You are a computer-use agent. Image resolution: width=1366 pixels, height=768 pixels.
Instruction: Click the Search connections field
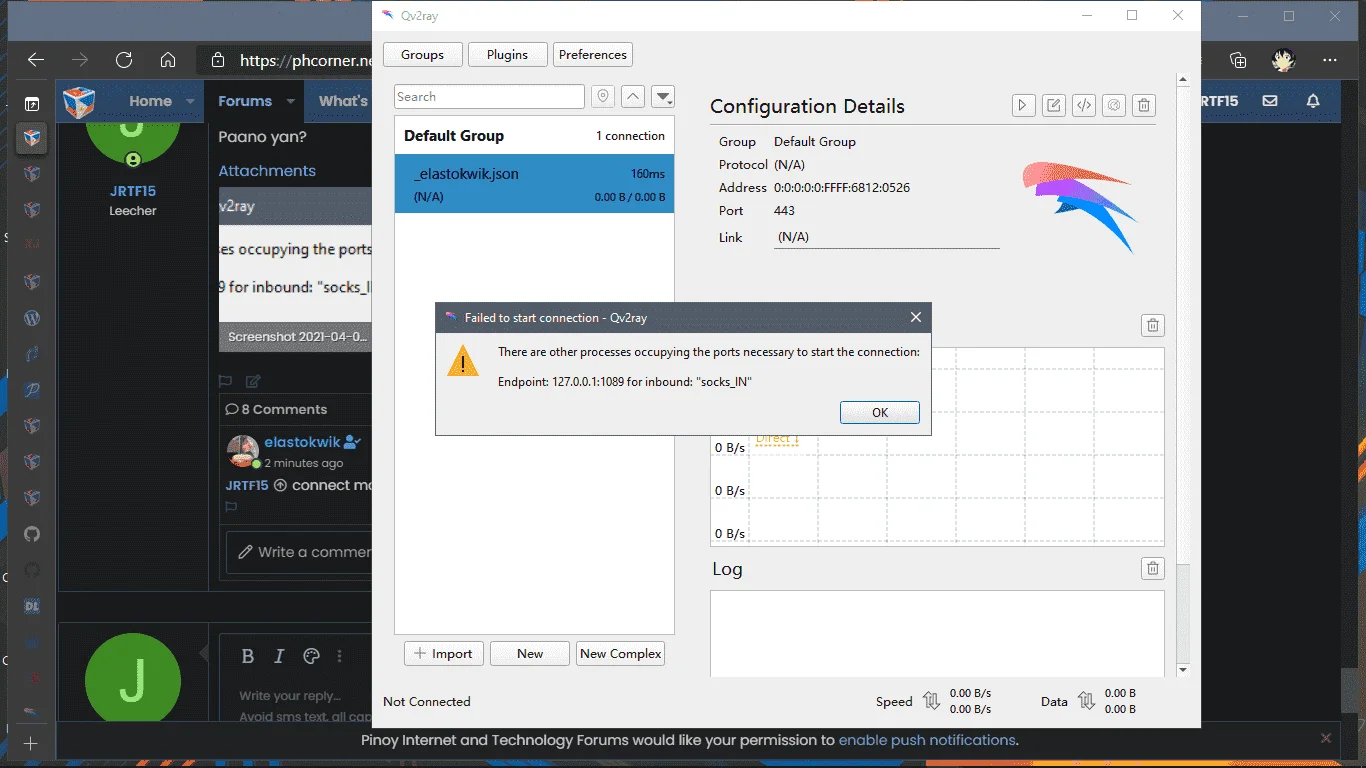[x=489, y=97]
